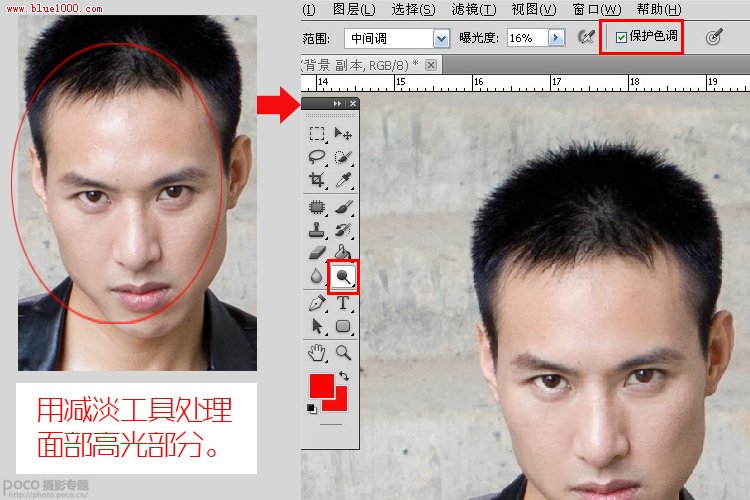Choose the Blur droplet tool
Image resolution: width=750 pixels, height=500 pixels.
pyautogui.click(x=316, y=276)
